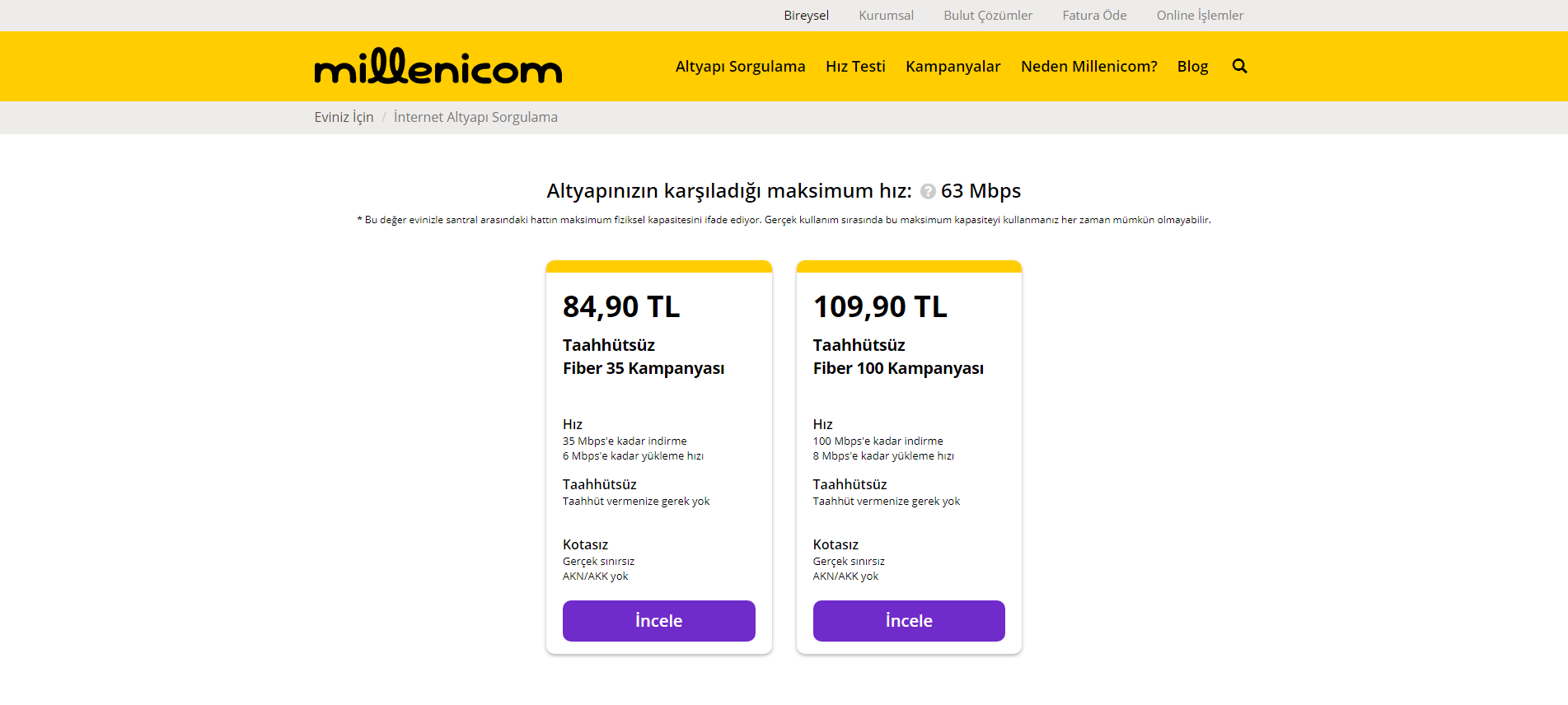This screenshot has width=1568, height=705.
Task: Open Hız Testi page
Action: pos(855,67)
